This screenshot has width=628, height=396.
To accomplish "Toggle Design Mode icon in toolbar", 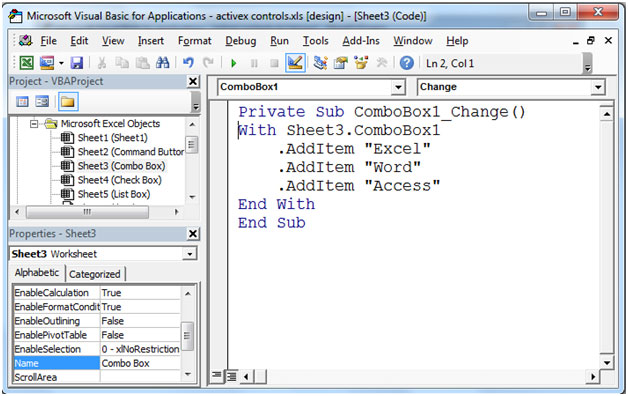I will tap(295, 63).
